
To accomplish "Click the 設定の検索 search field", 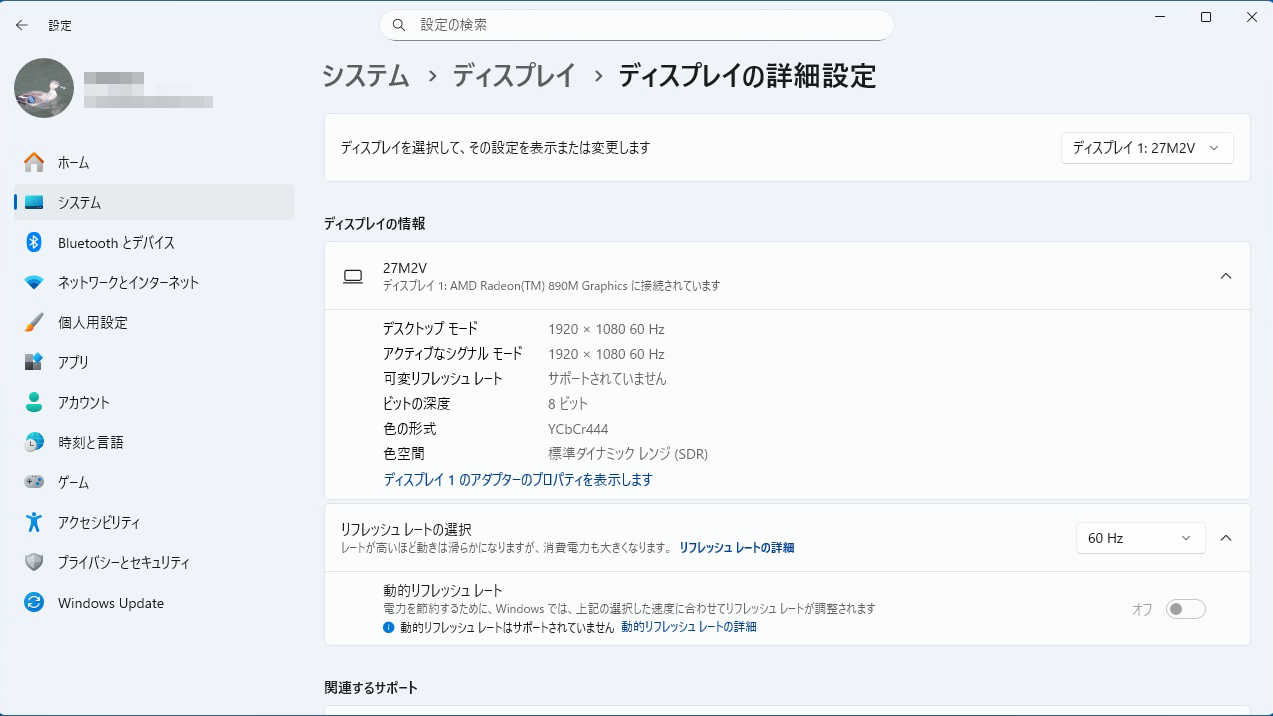I will pos(636,24).
